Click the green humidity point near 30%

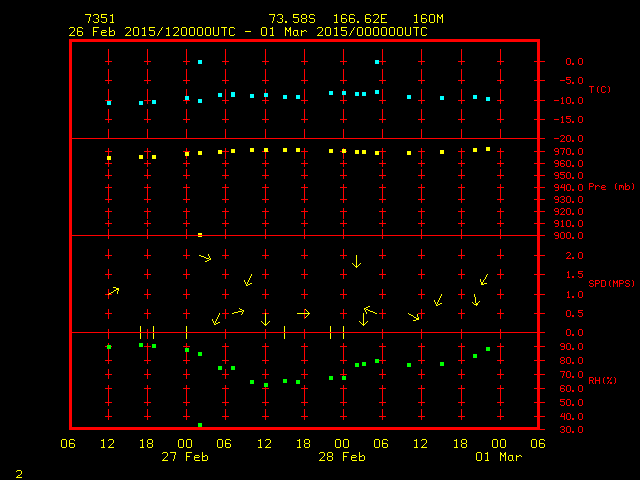[200, 425]
